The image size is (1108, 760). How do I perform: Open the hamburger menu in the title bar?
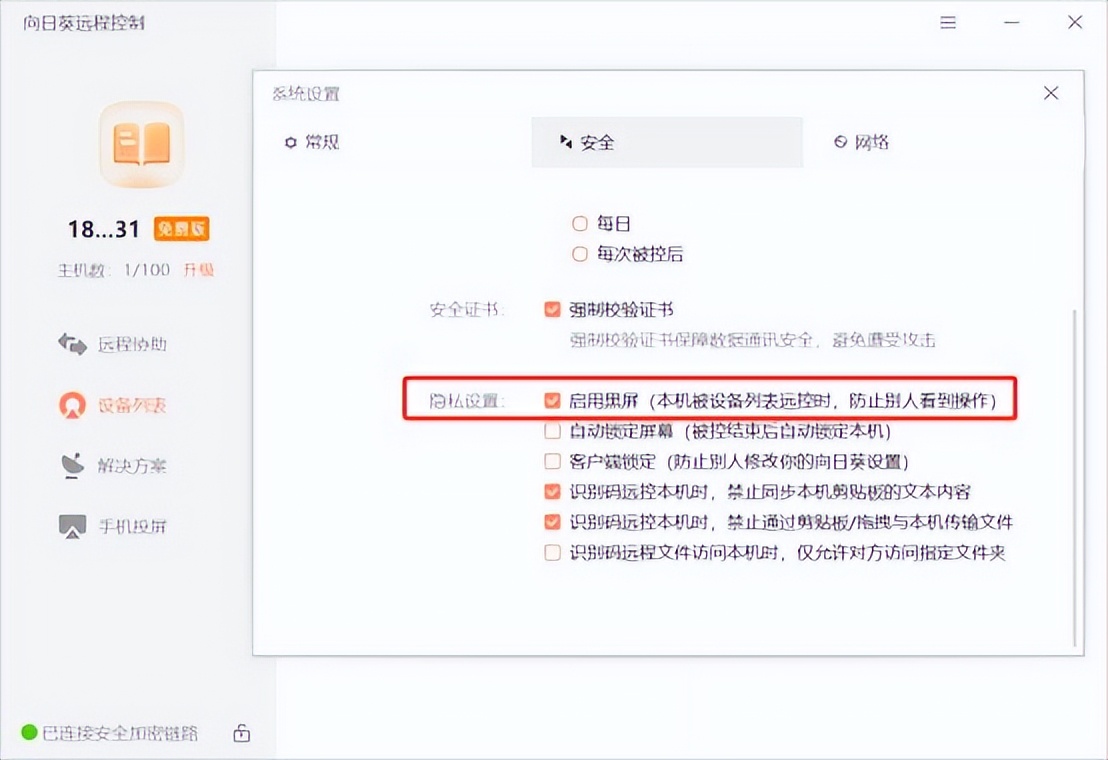[946, 22]
